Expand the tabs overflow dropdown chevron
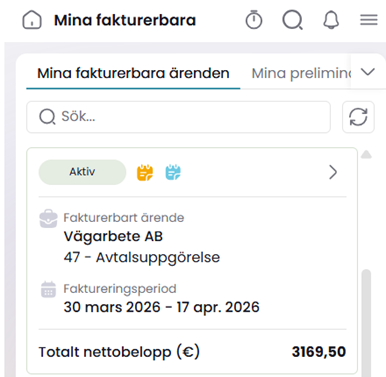 (x=368, y=72)
